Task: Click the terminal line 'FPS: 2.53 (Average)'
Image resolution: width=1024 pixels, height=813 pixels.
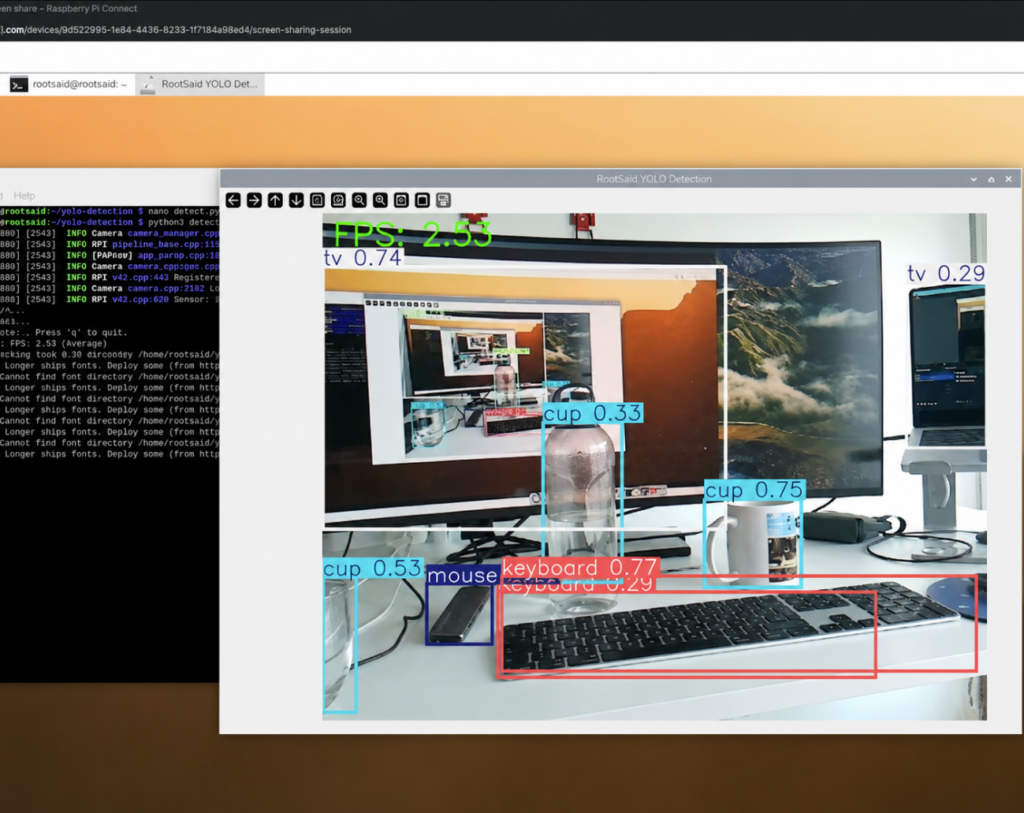Action: coord(58,343)
